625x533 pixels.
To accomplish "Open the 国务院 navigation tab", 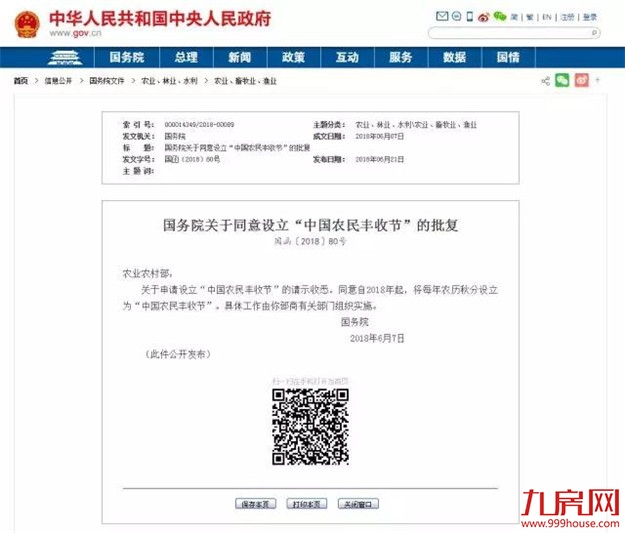I will [126, 57].
